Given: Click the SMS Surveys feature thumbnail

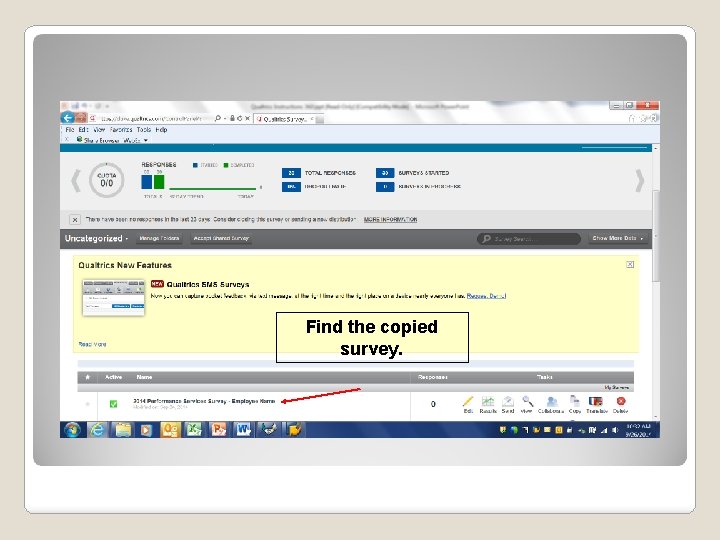Looking at the screenshot, I should [113, 298].
